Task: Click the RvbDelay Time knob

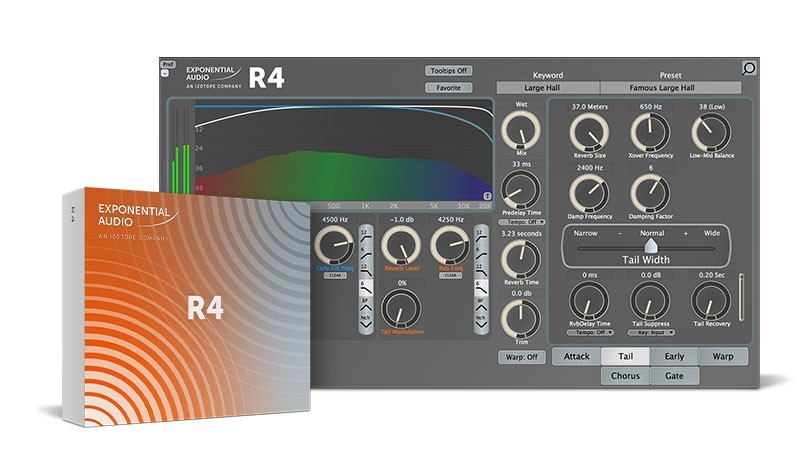Action: 589,301
